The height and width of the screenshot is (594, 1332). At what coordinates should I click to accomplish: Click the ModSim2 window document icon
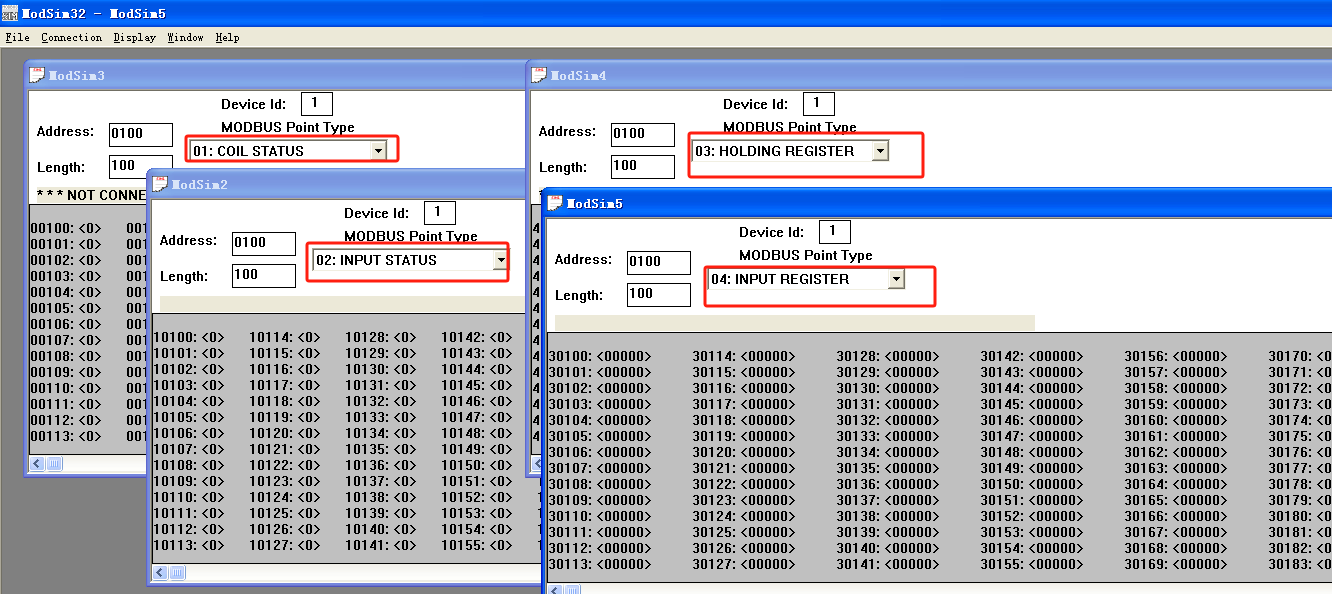(x=159, y=184)
